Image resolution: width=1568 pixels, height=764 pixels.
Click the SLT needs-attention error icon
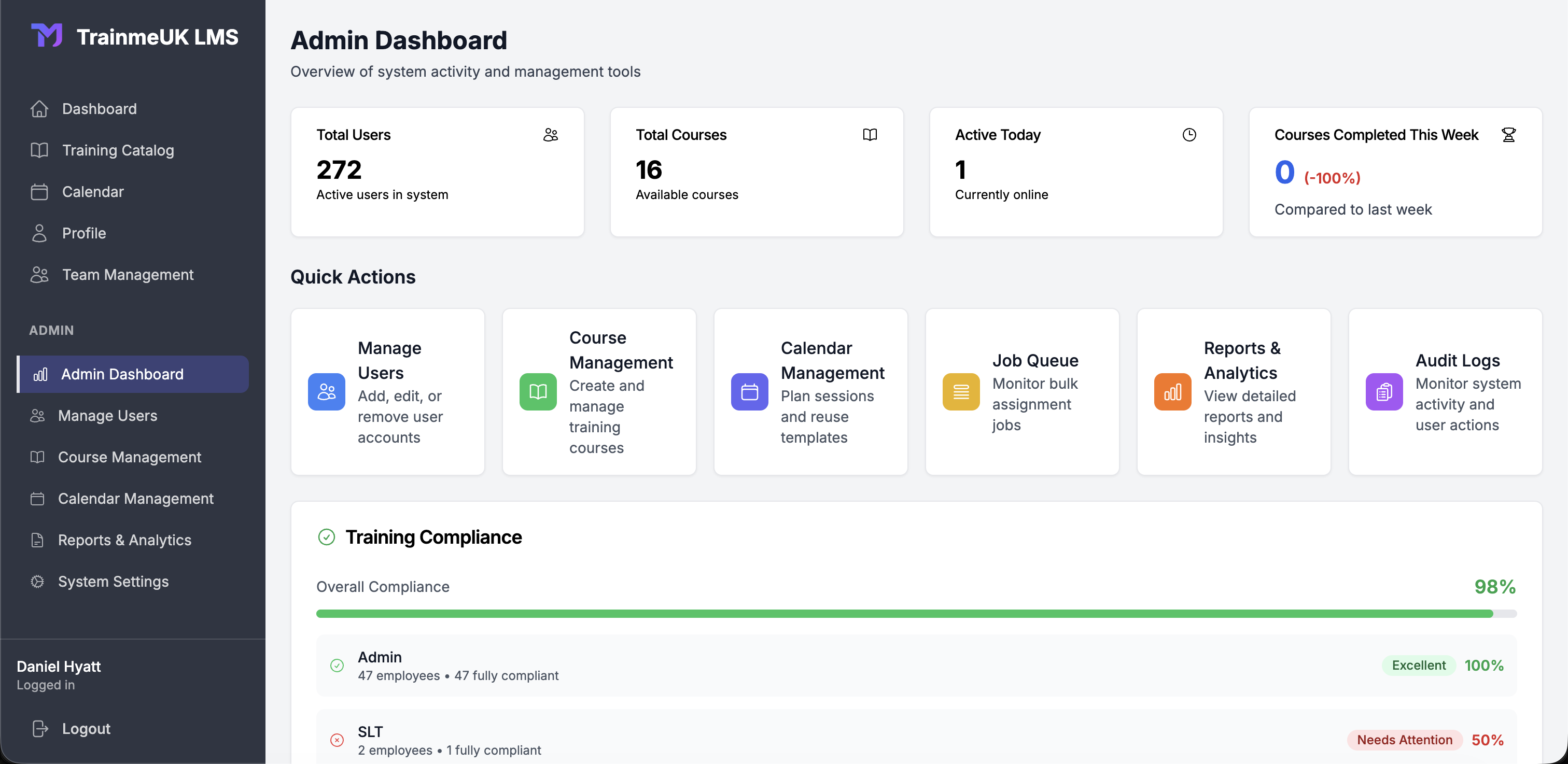point(337,740)
